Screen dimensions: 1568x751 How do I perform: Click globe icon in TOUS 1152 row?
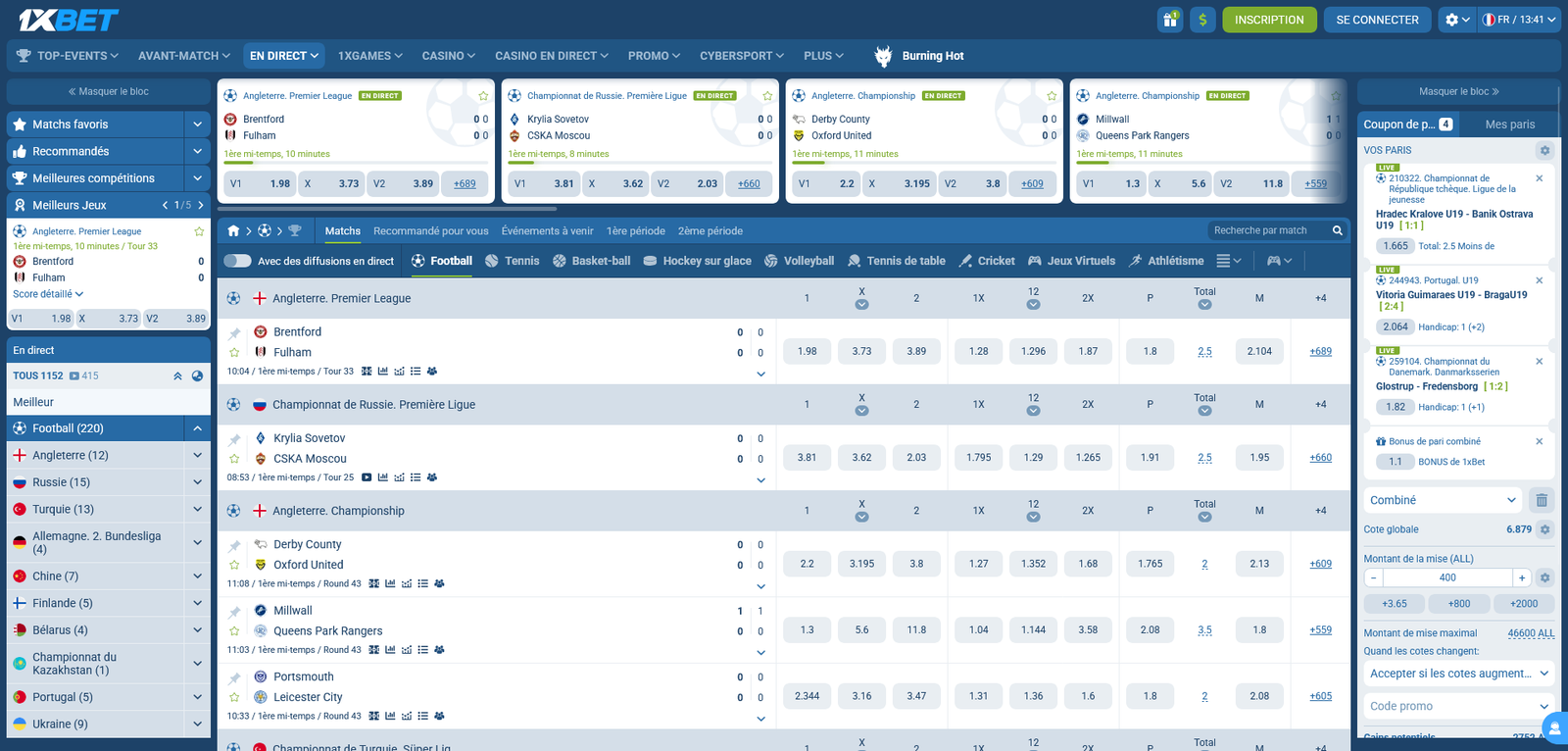pyautogui.click(x=197, y=375)
